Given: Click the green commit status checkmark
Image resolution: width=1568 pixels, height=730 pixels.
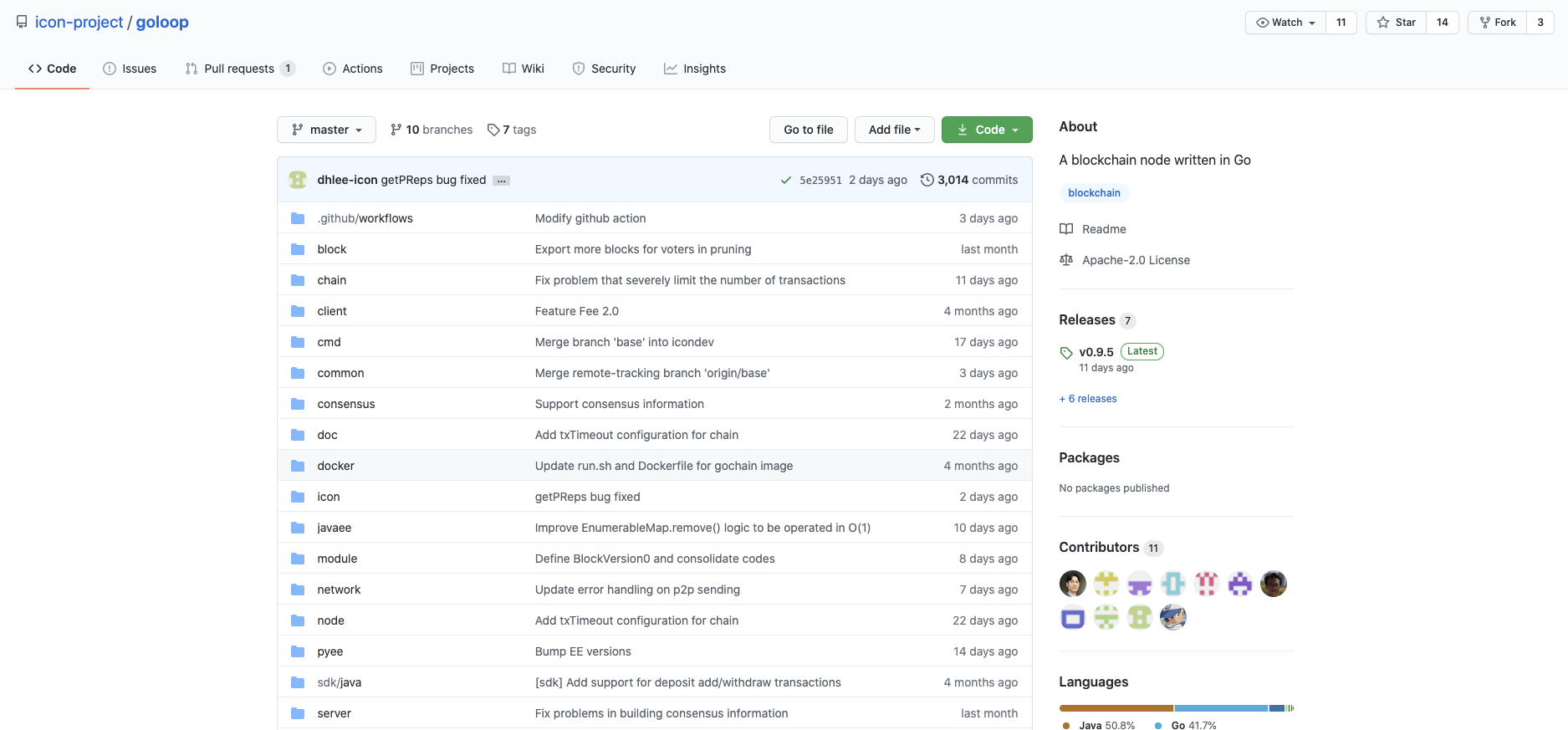Looking at the screenshot, I should [x=785, y=180].
